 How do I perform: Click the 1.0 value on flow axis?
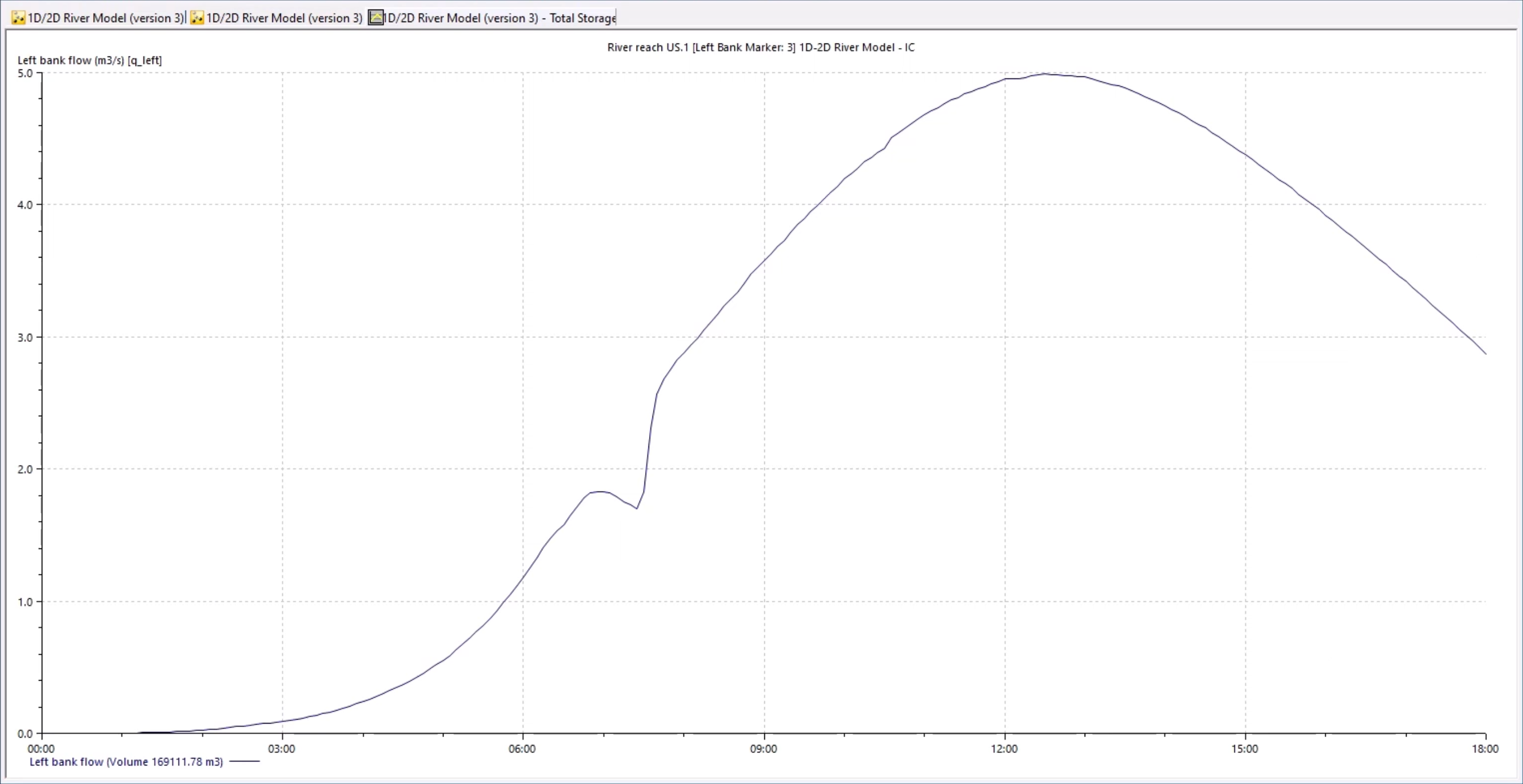coord(25,602)
